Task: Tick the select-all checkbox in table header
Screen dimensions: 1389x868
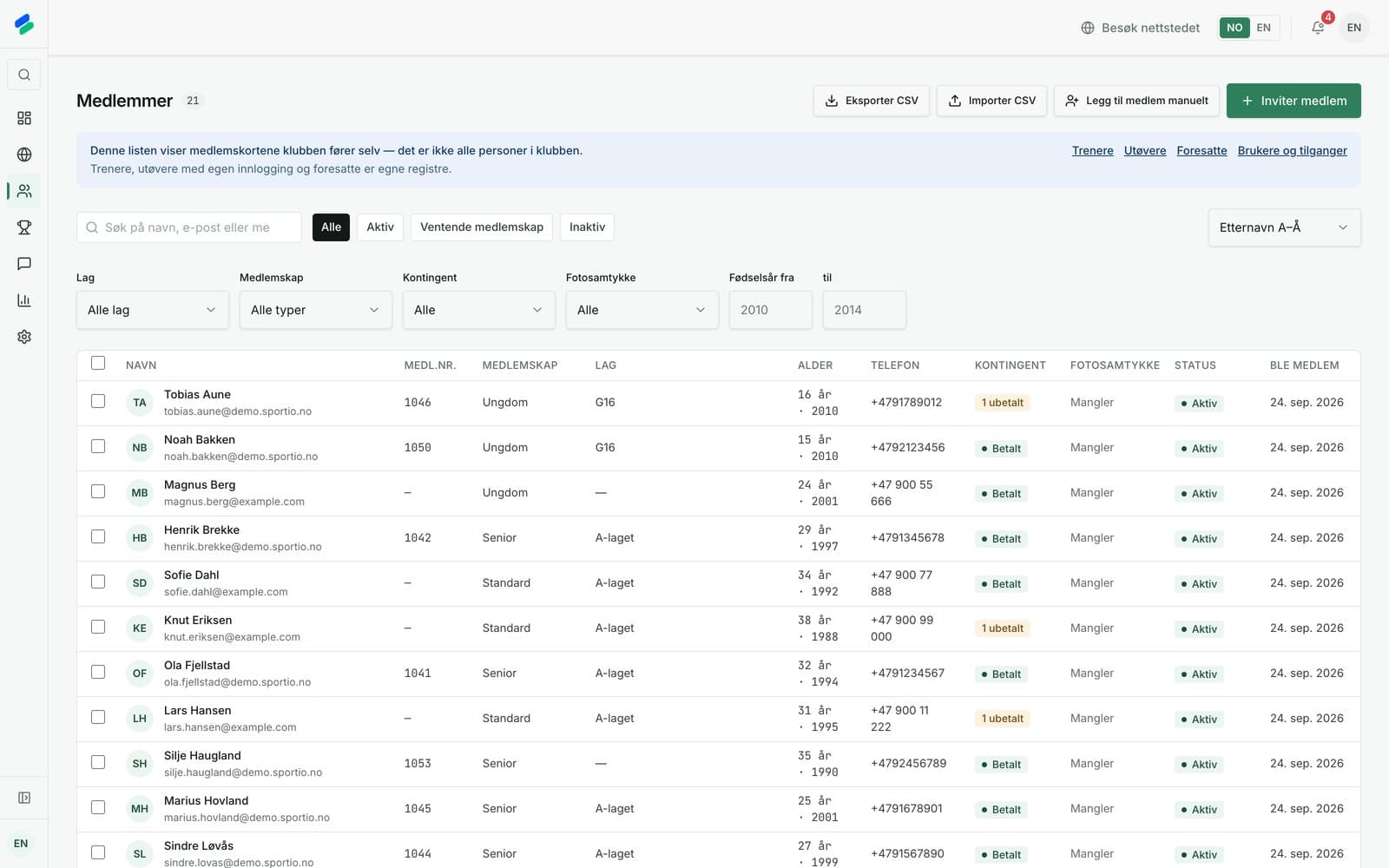Action: [x=98, y=364]
